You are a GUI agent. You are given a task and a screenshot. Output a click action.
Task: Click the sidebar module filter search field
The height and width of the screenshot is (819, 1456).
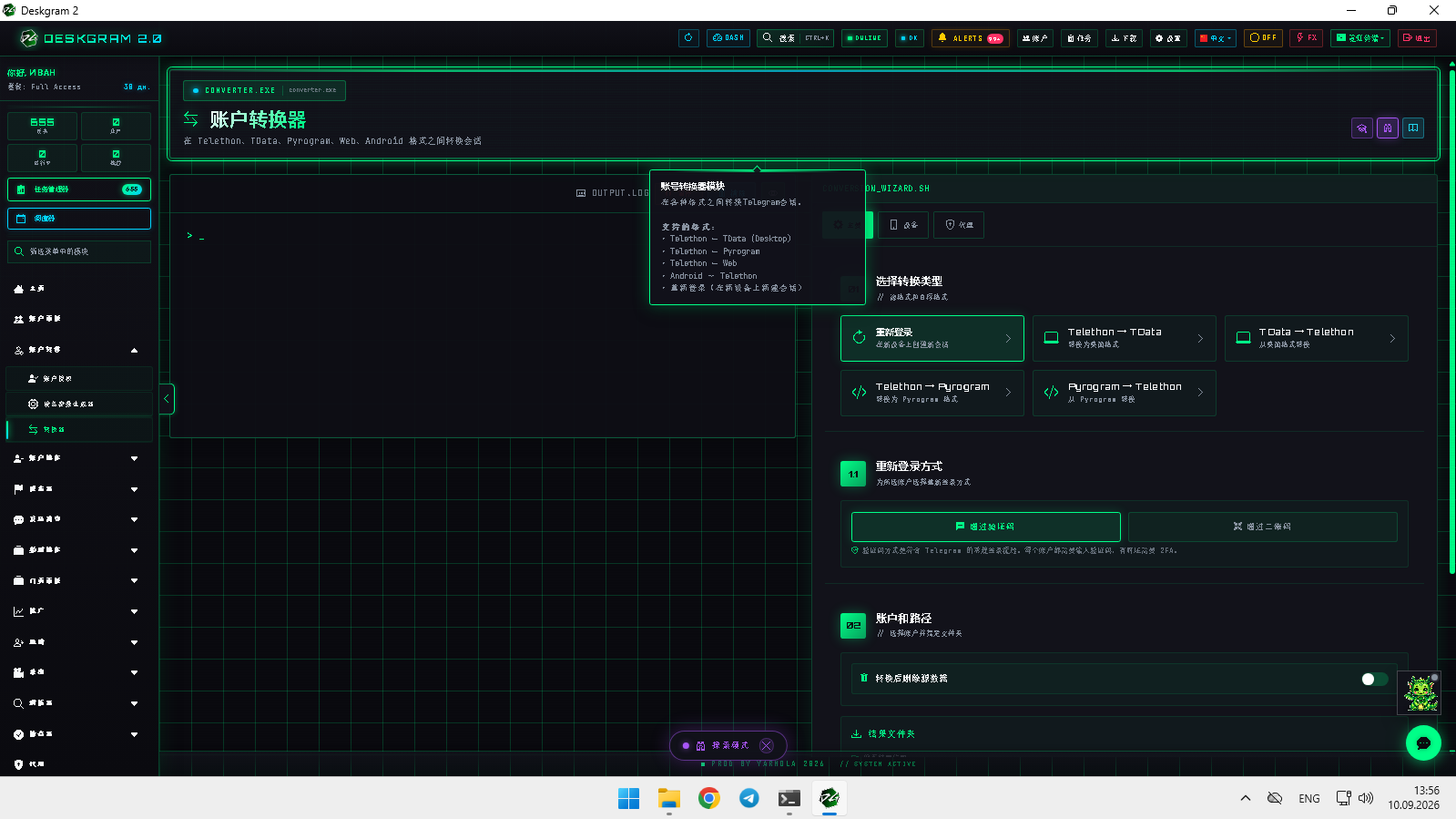click(79, 251)
